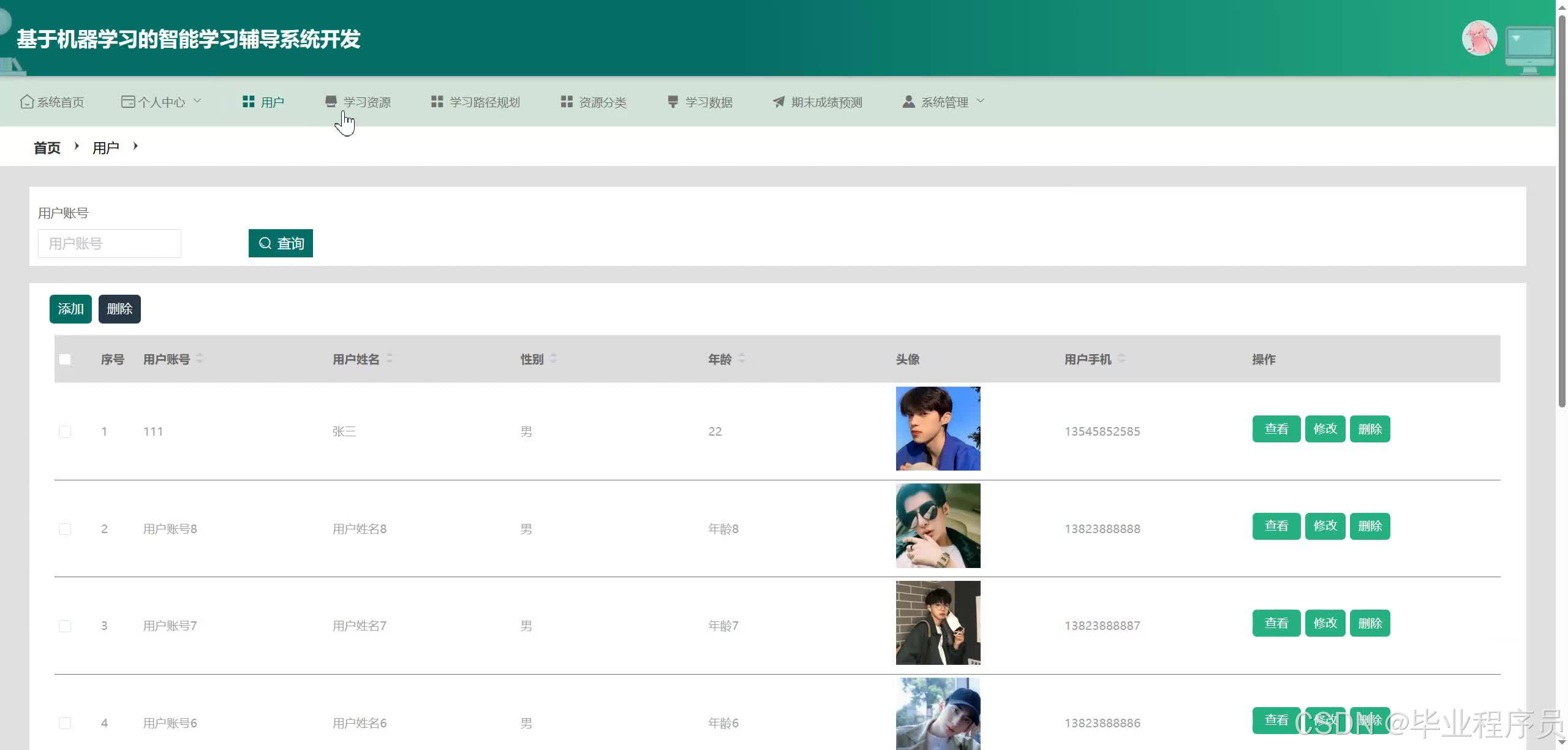Click the card icon beside 个人中心
1568x750 pixels.
pos(128,102)
